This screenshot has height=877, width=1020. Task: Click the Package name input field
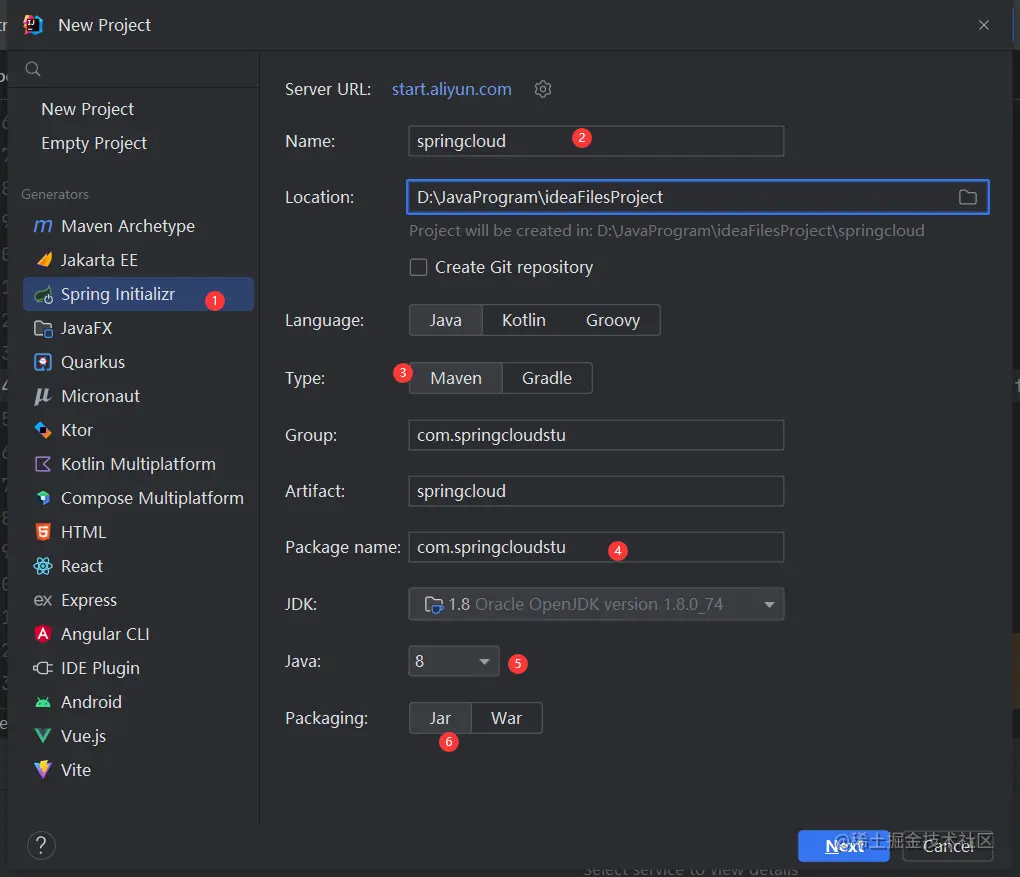pyautogui.click(x=596, y=547)
